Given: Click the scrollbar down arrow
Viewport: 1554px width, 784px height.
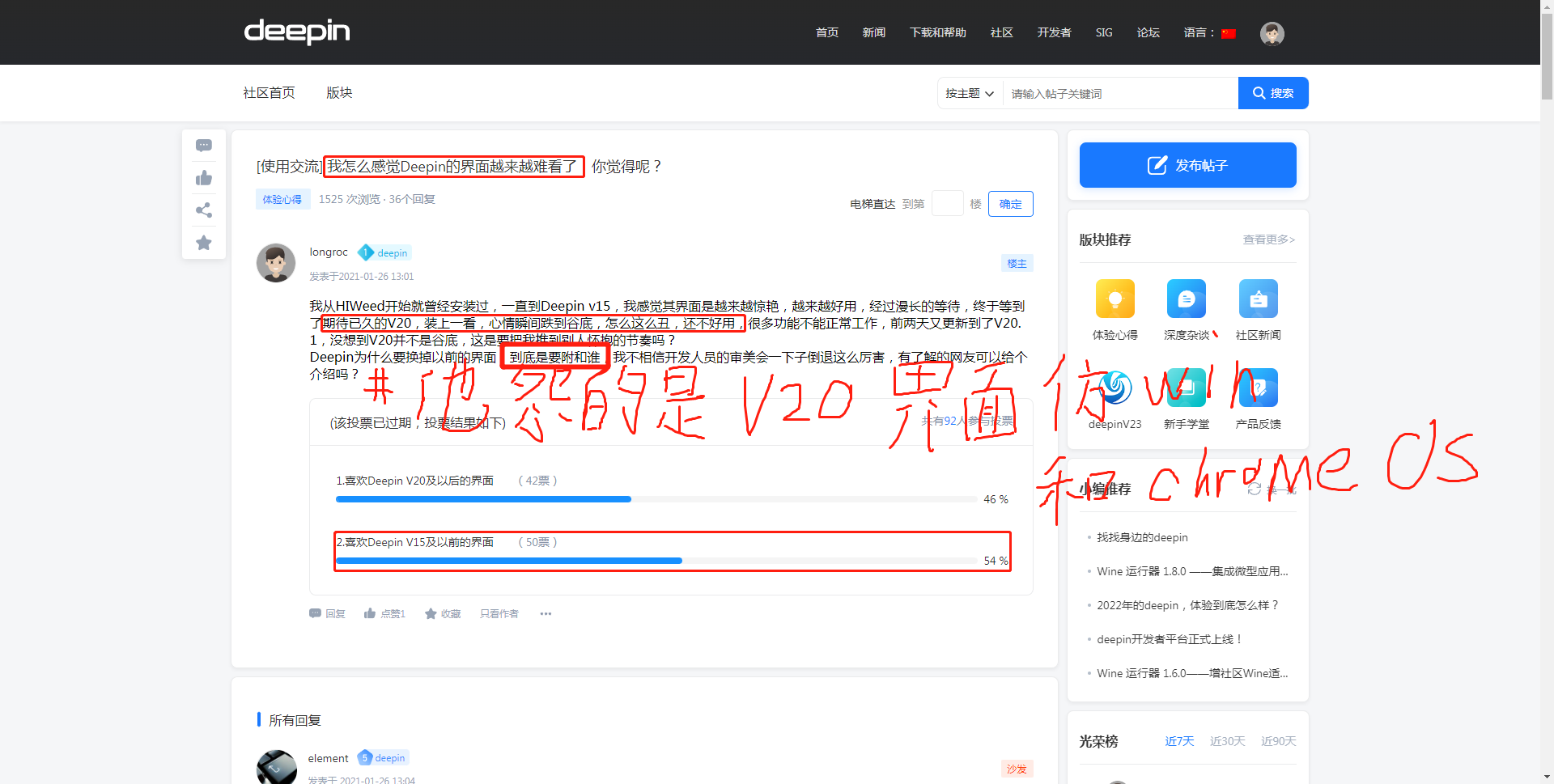Looking at the screenshot, I should [x=1547, y=778].
